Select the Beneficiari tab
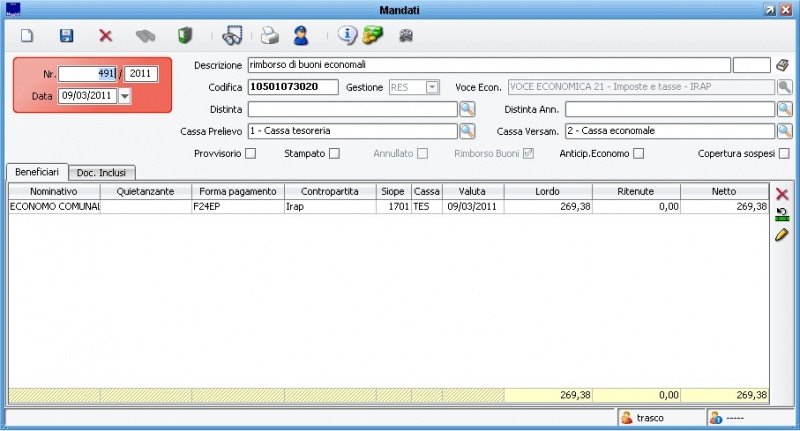Screen dimensions: 800x431 tap(38, 172)
